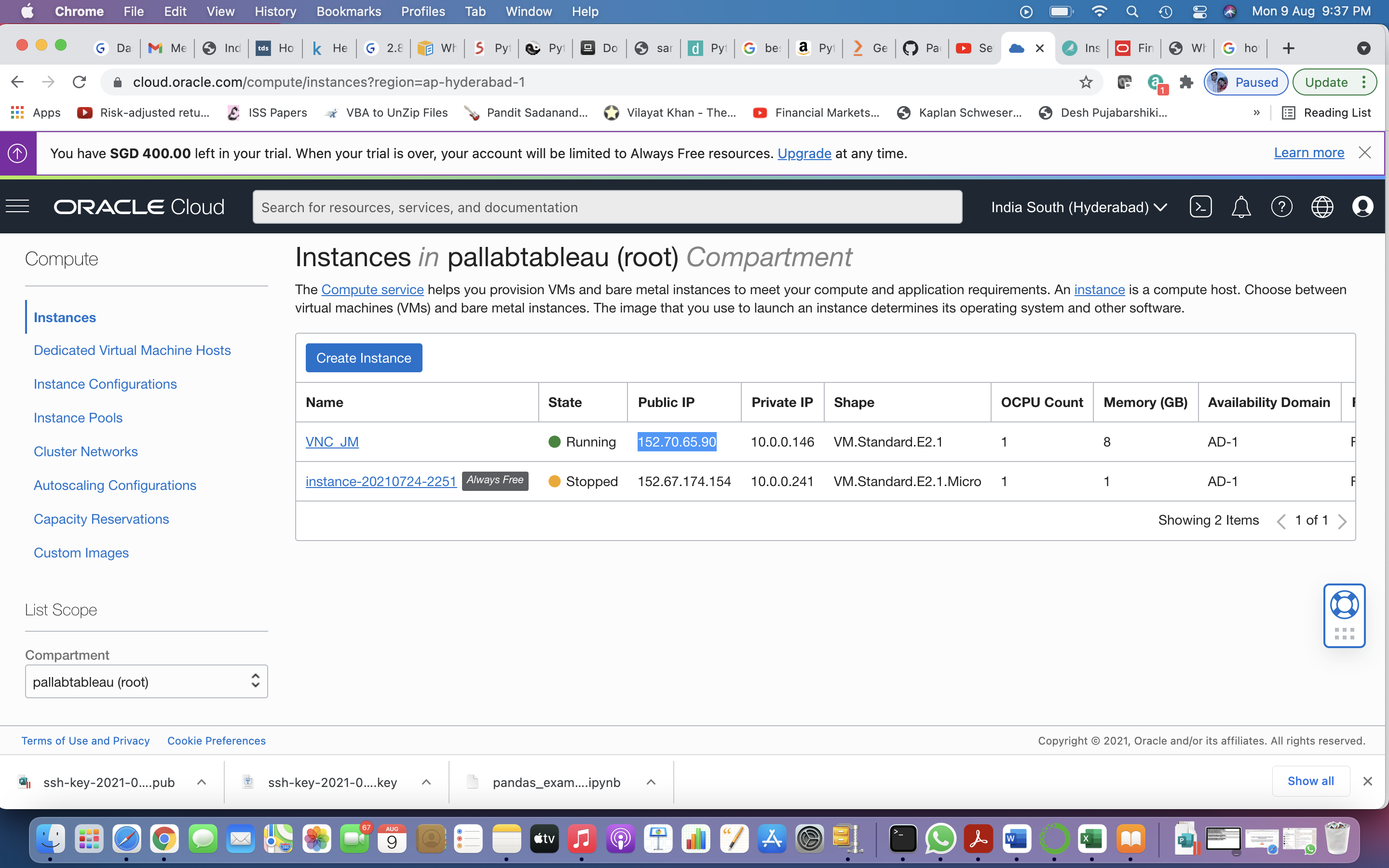The width and height of the screenshot is (1389, 868).
Task: Reload the page with the refresh icon
Action: point(79,82)
